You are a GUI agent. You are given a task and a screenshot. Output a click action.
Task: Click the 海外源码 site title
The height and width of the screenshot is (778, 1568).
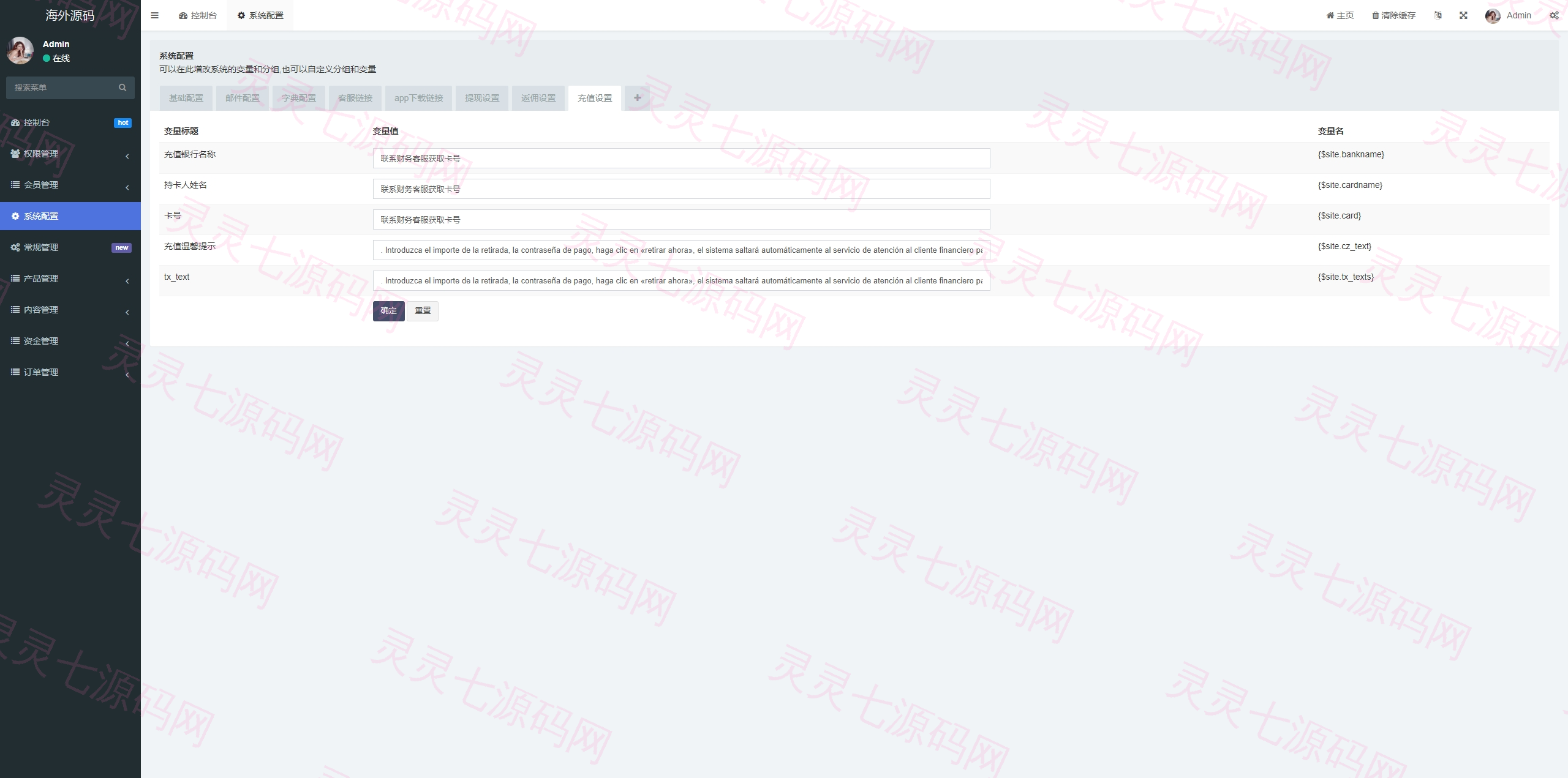point(70,15)
